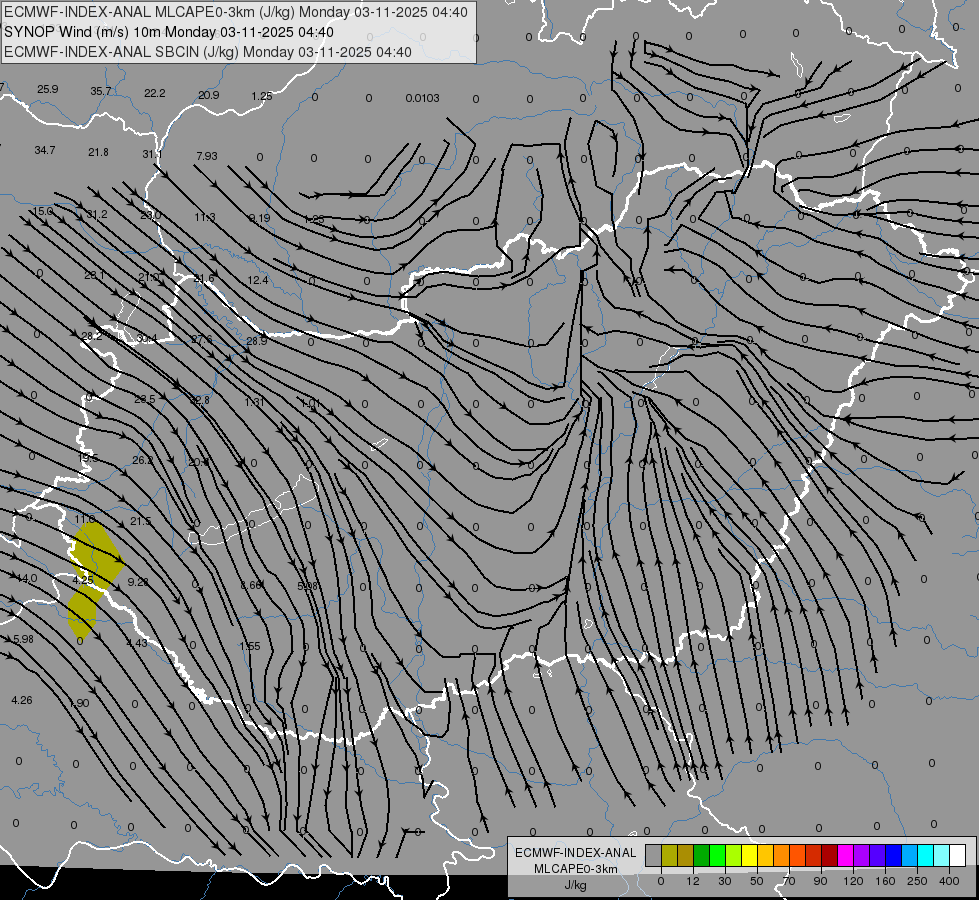Click the 35.7 grid value on map
979x900 pixels.
(x=101, y=91)
